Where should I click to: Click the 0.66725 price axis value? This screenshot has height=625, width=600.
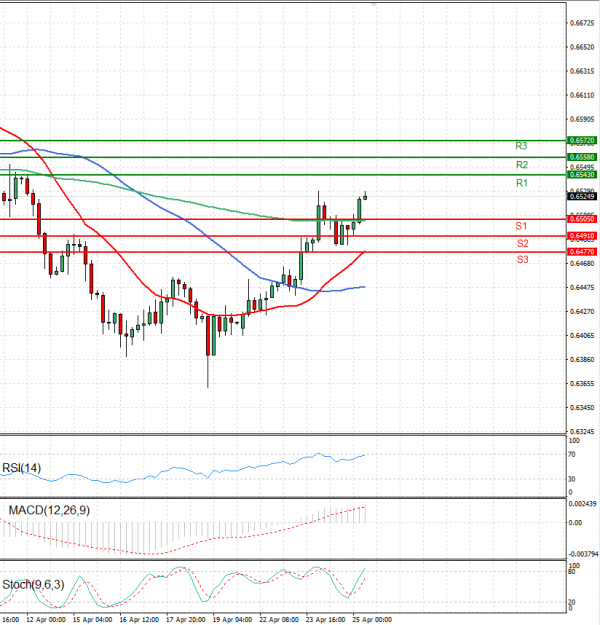pyautogui.click(x=582, y=24)
